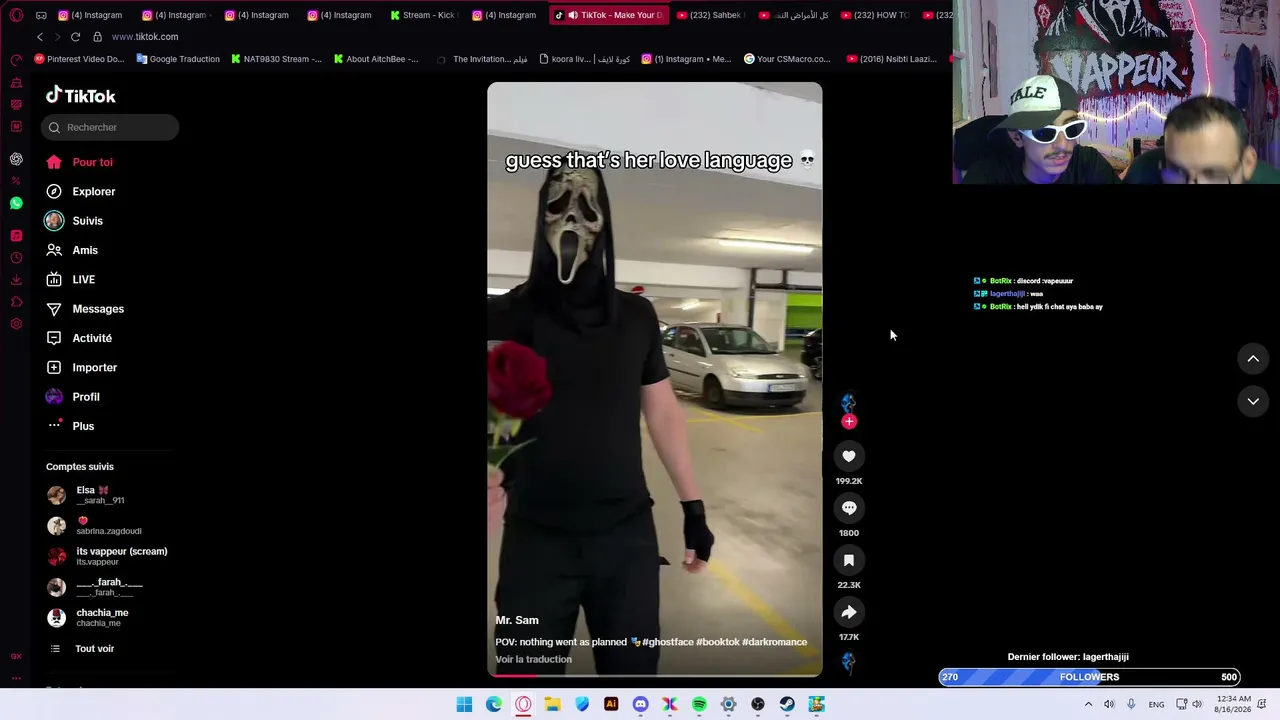Viewport: 1280px width, 720px height.
Task: Switch to the Stream - Kick tab
Action: click(x=423, y=15)
